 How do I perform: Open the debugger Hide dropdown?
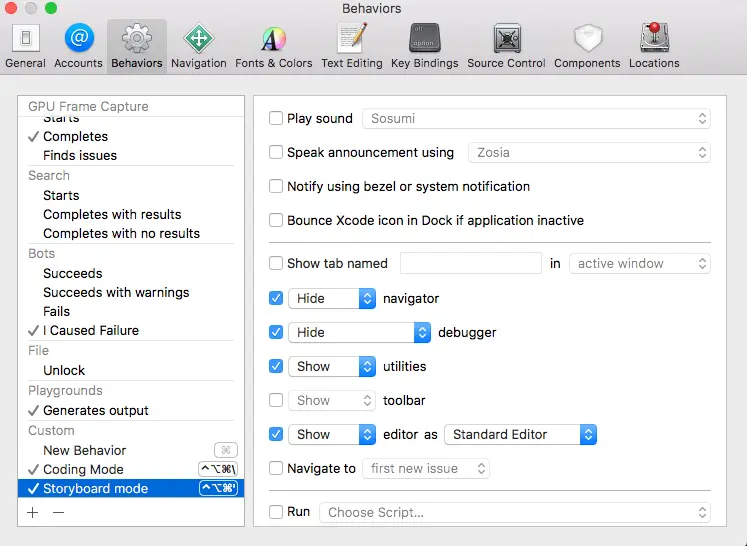pos(360,332)
